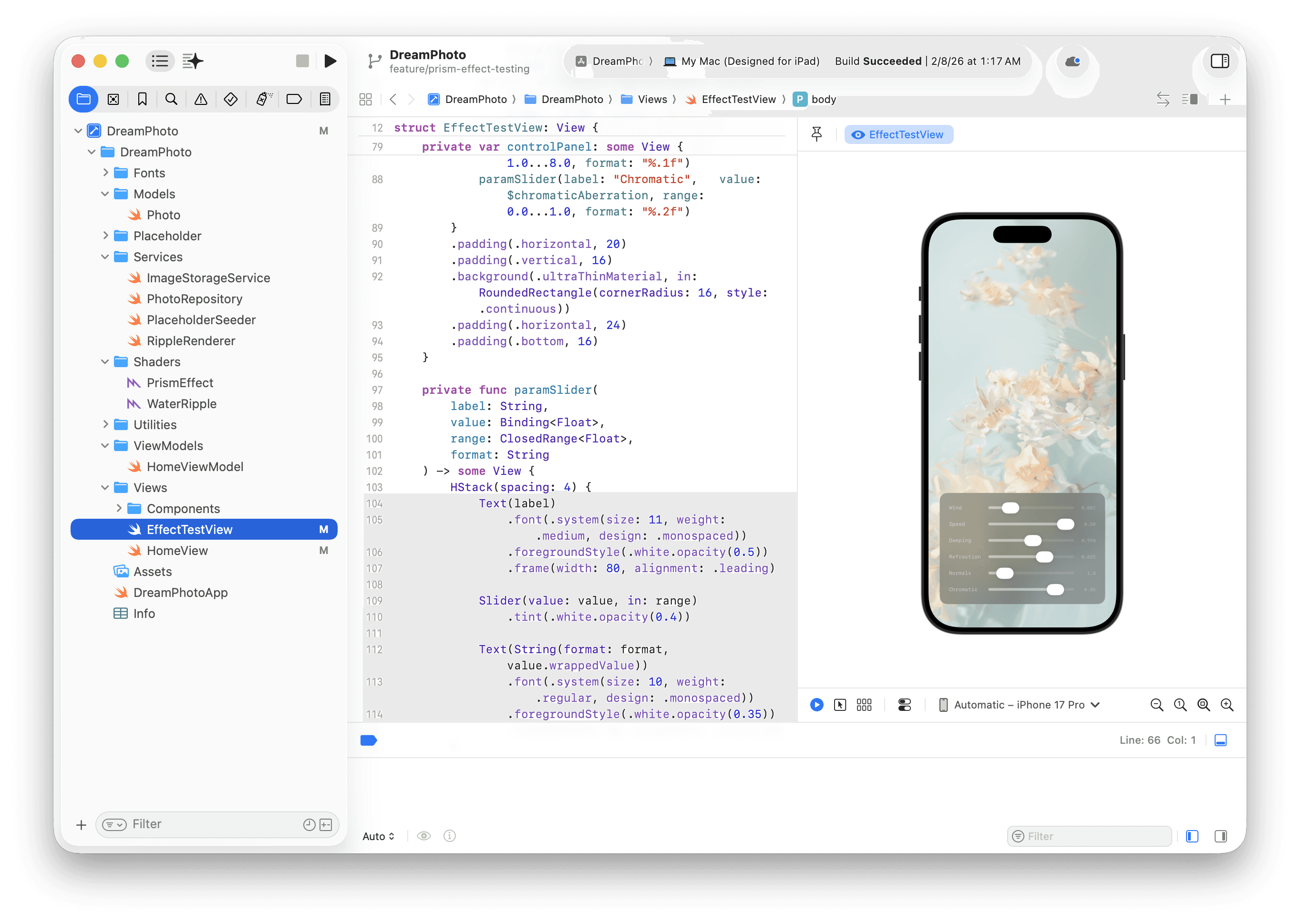Viewport: 1300px width, 924px height.
Task: Open the Issue navigator warning icon
Action: point(201,99)
